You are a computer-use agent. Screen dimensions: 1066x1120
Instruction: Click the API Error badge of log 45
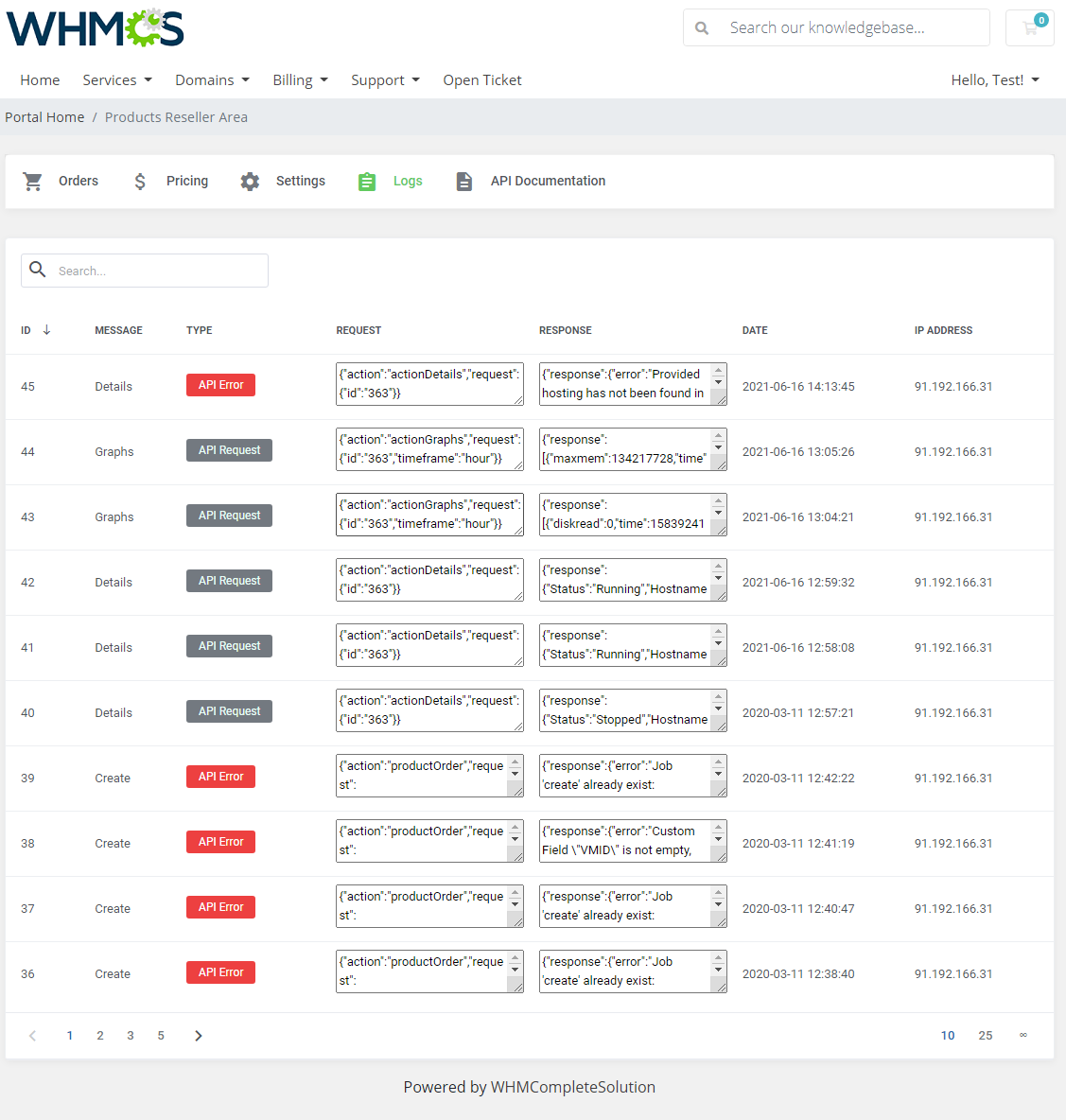pos(220,385)
